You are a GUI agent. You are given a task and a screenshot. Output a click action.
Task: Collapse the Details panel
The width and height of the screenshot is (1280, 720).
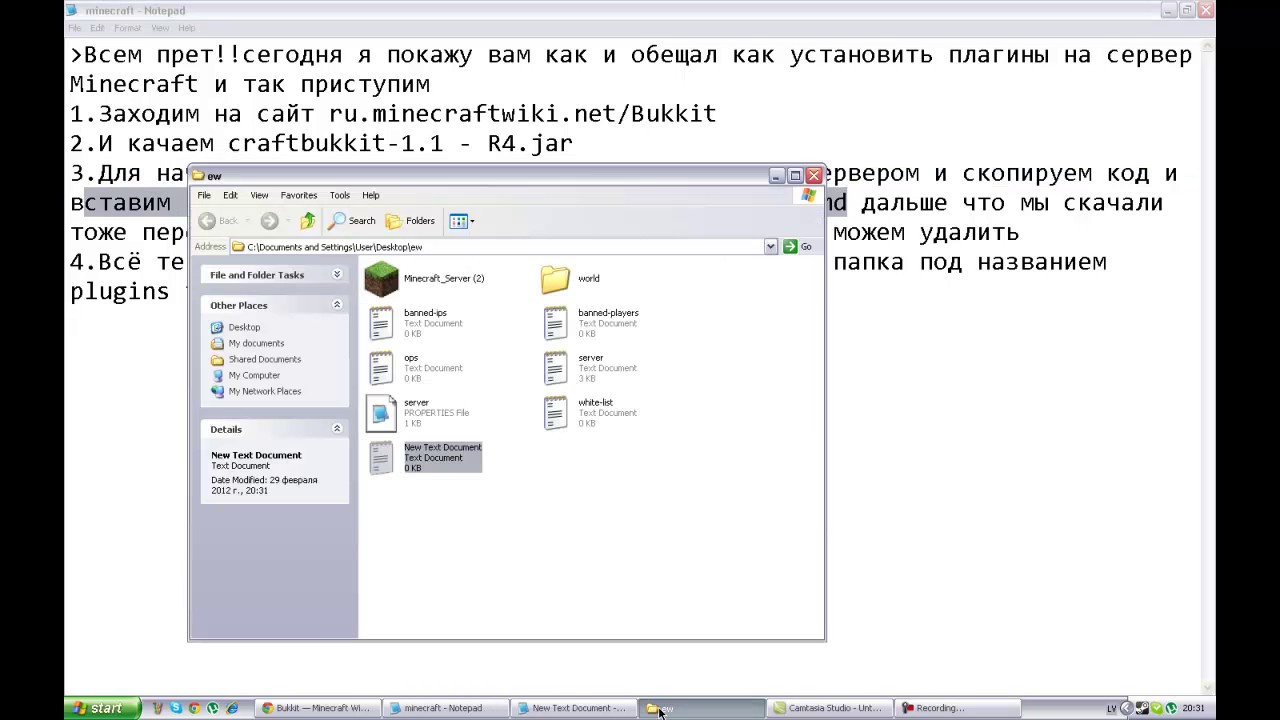tap(337, 429)
